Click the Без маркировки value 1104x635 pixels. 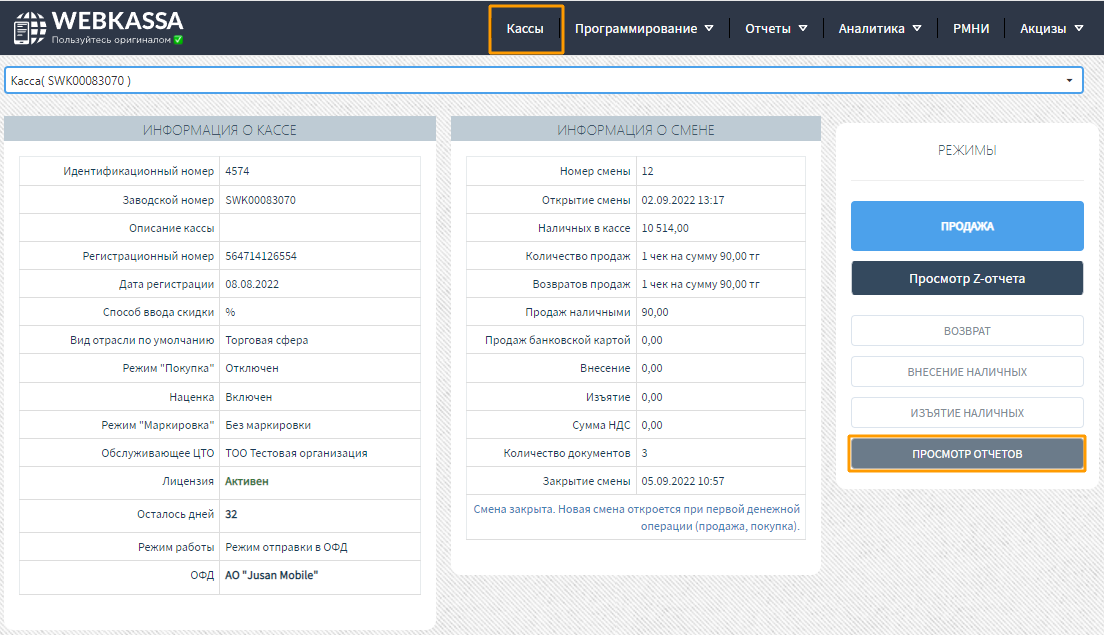click(x=268, y=425)
